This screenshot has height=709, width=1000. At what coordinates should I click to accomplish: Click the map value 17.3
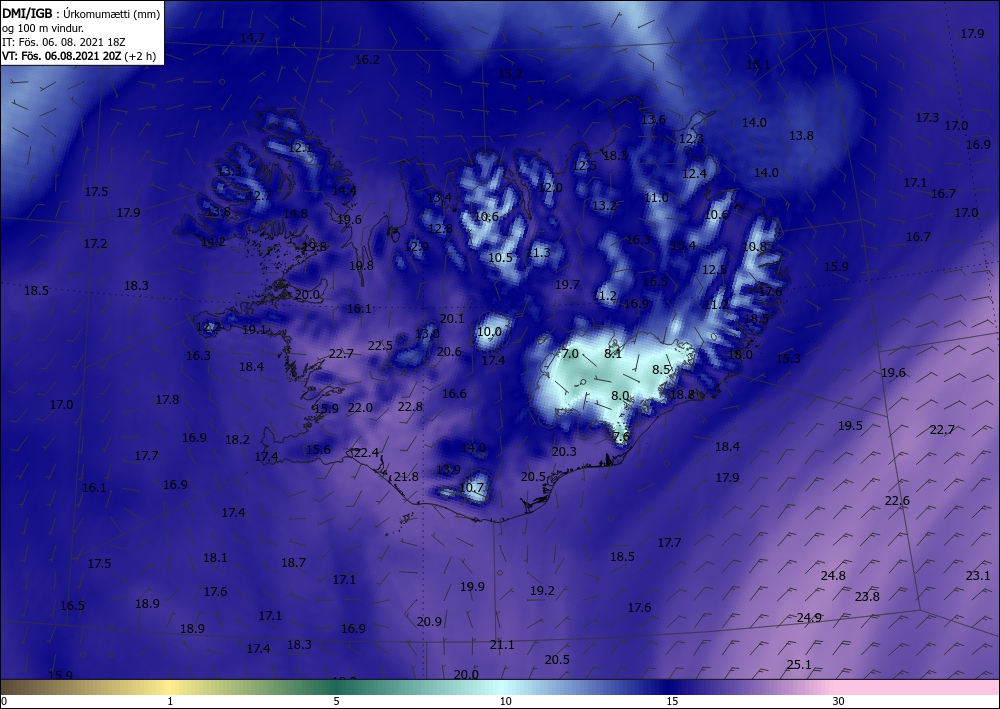[x=927, y=117]
